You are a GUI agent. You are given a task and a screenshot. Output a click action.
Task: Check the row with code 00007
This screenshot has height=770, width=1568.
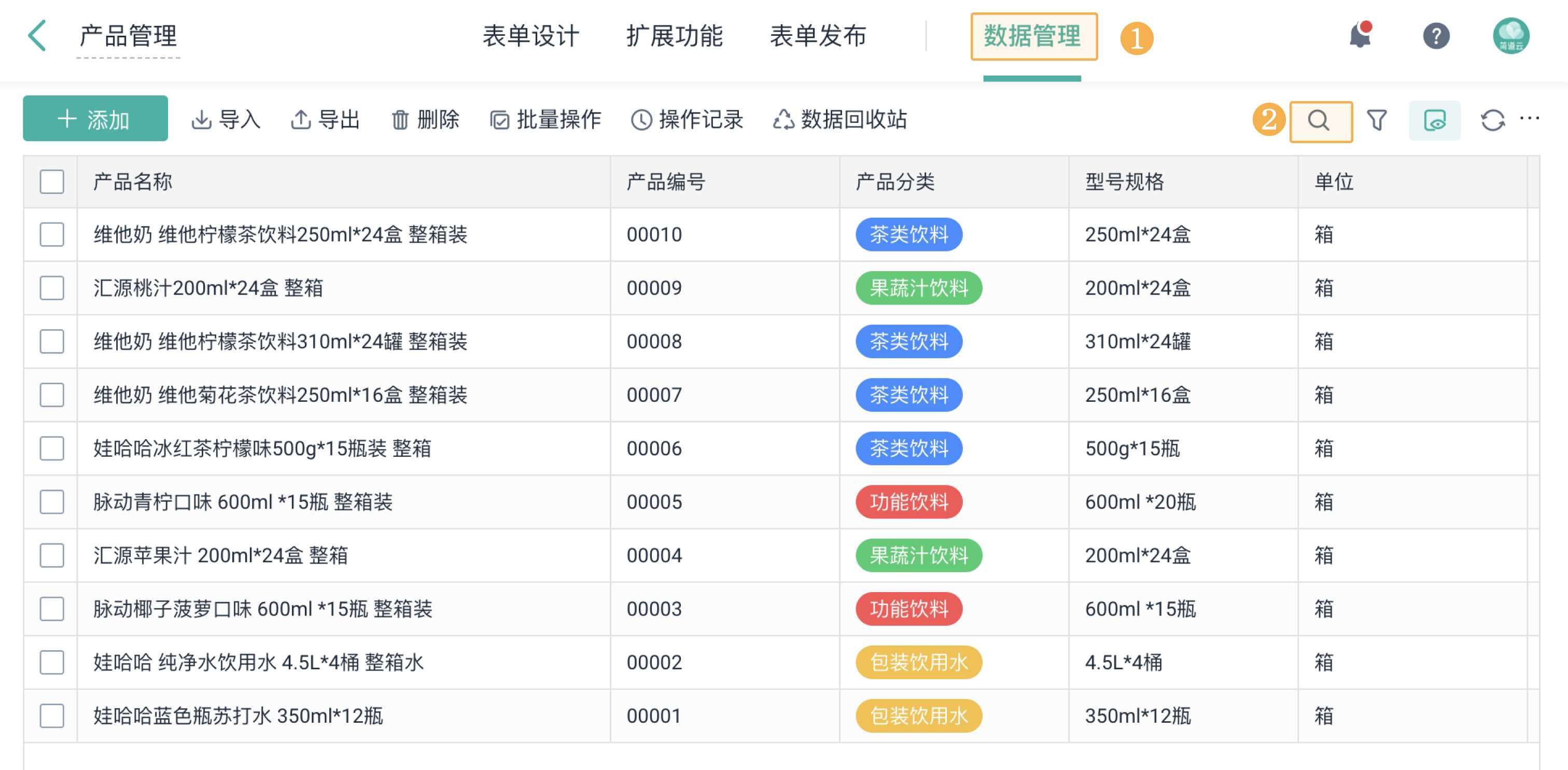point(52,395)
